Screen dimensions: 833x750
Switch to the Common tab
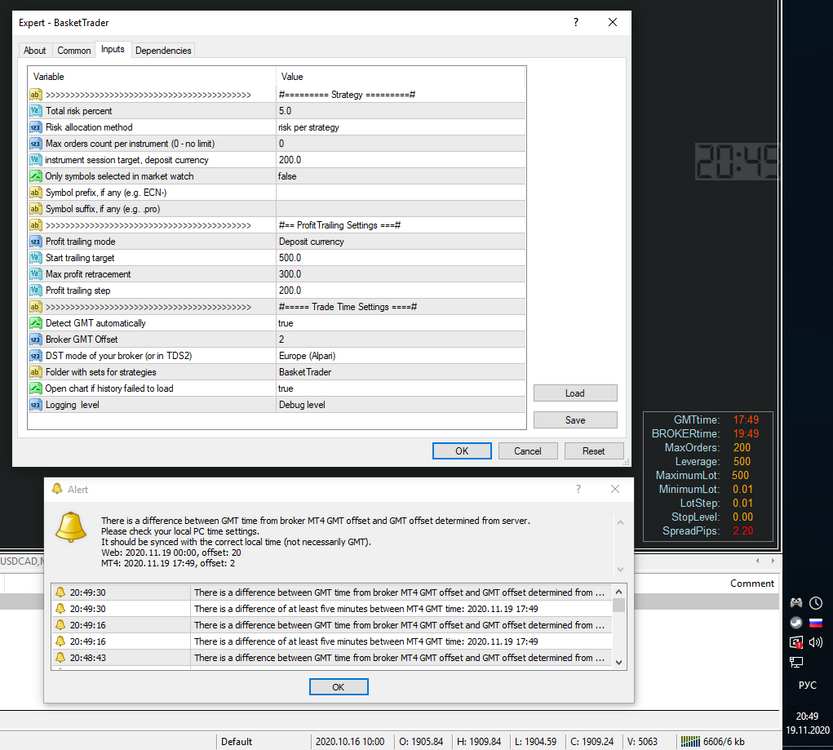74,50
